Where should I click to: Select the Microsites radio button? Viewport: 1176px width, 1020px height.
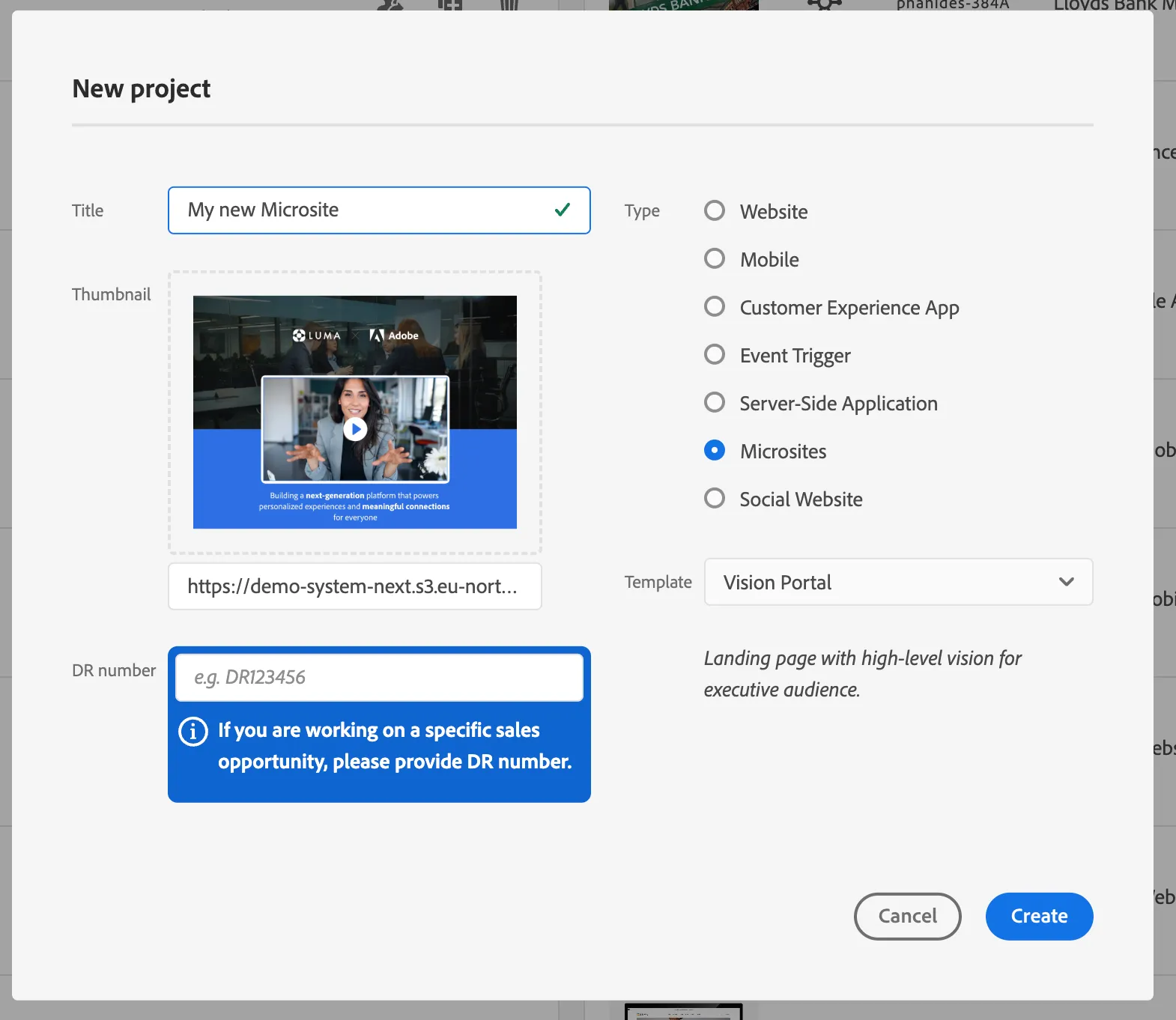pyautogui.click(x=715, y=451)
